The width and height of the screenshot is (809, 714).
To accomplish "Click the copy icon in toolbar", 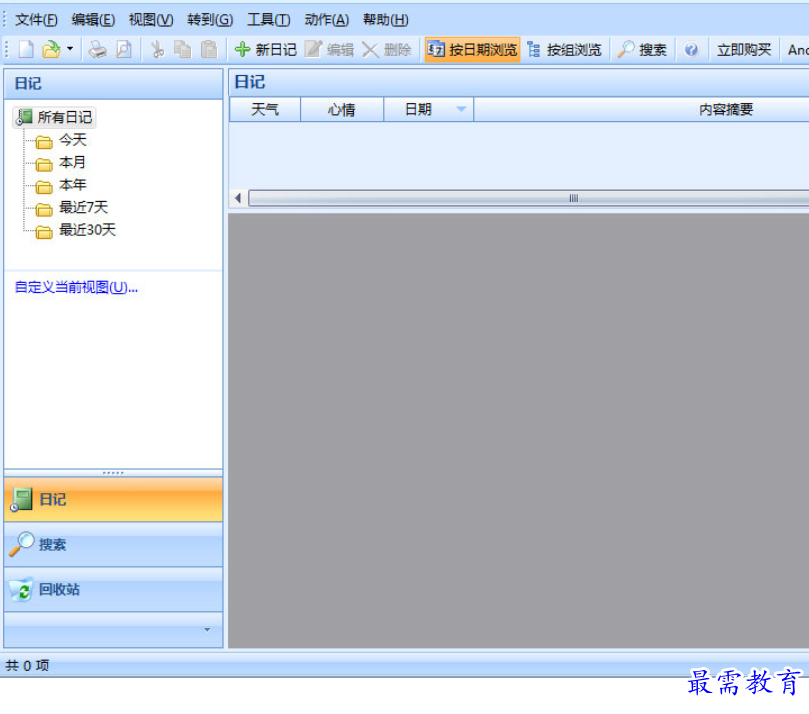I will 182,50.
